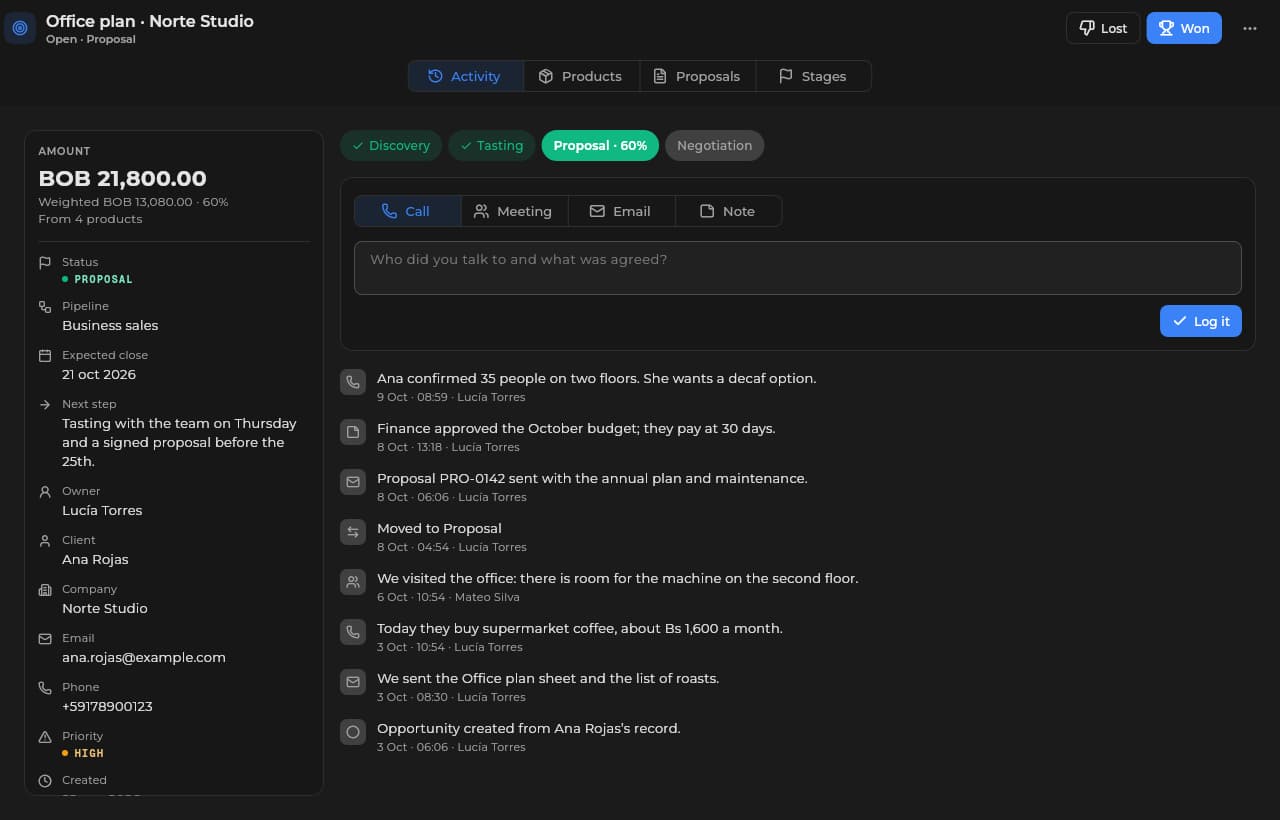Image resolution: width=1280 pixels, height=820 pixels.
Task: Mark the deal as Won
Action: 1184,28
